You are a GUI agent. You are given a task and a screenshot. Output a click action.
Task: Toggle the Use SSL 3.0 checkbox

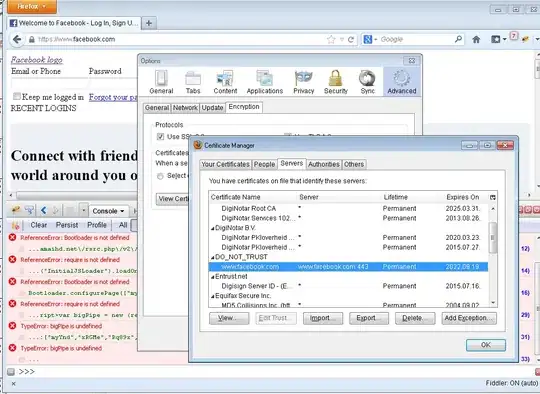(x=160, y=137)
